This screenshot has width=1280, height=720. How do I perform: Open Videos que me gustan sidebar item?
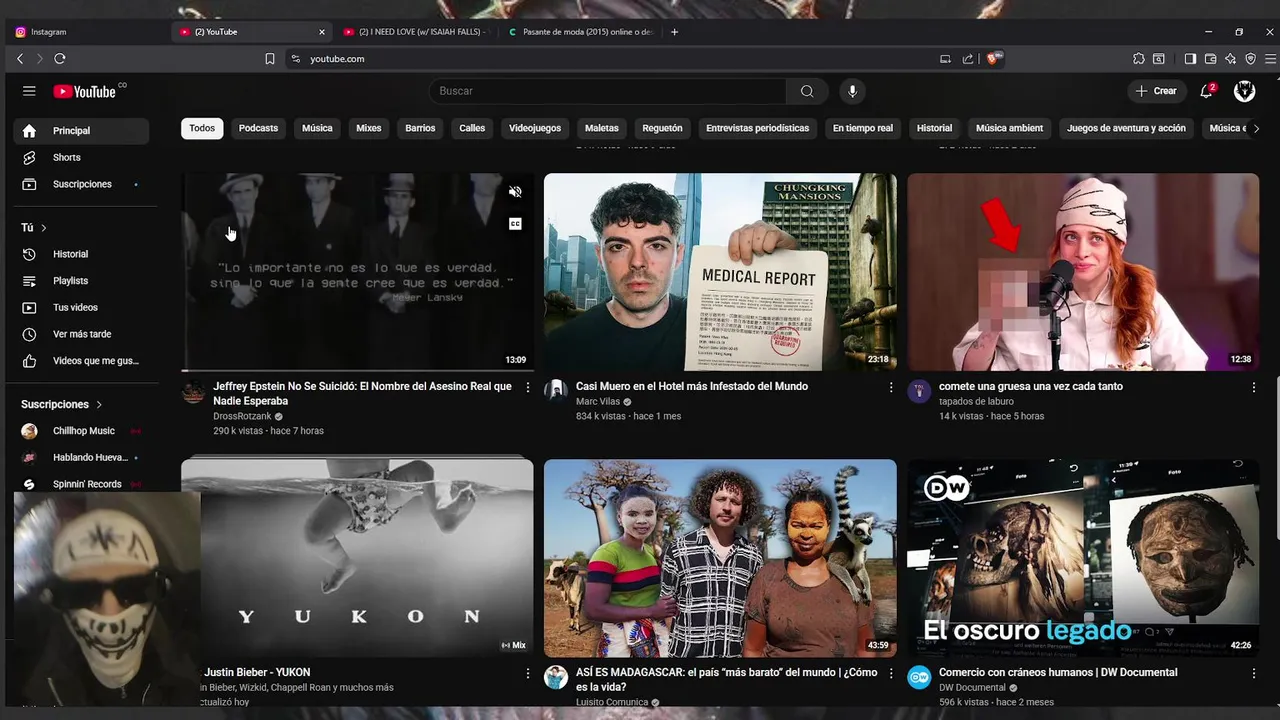81,361
